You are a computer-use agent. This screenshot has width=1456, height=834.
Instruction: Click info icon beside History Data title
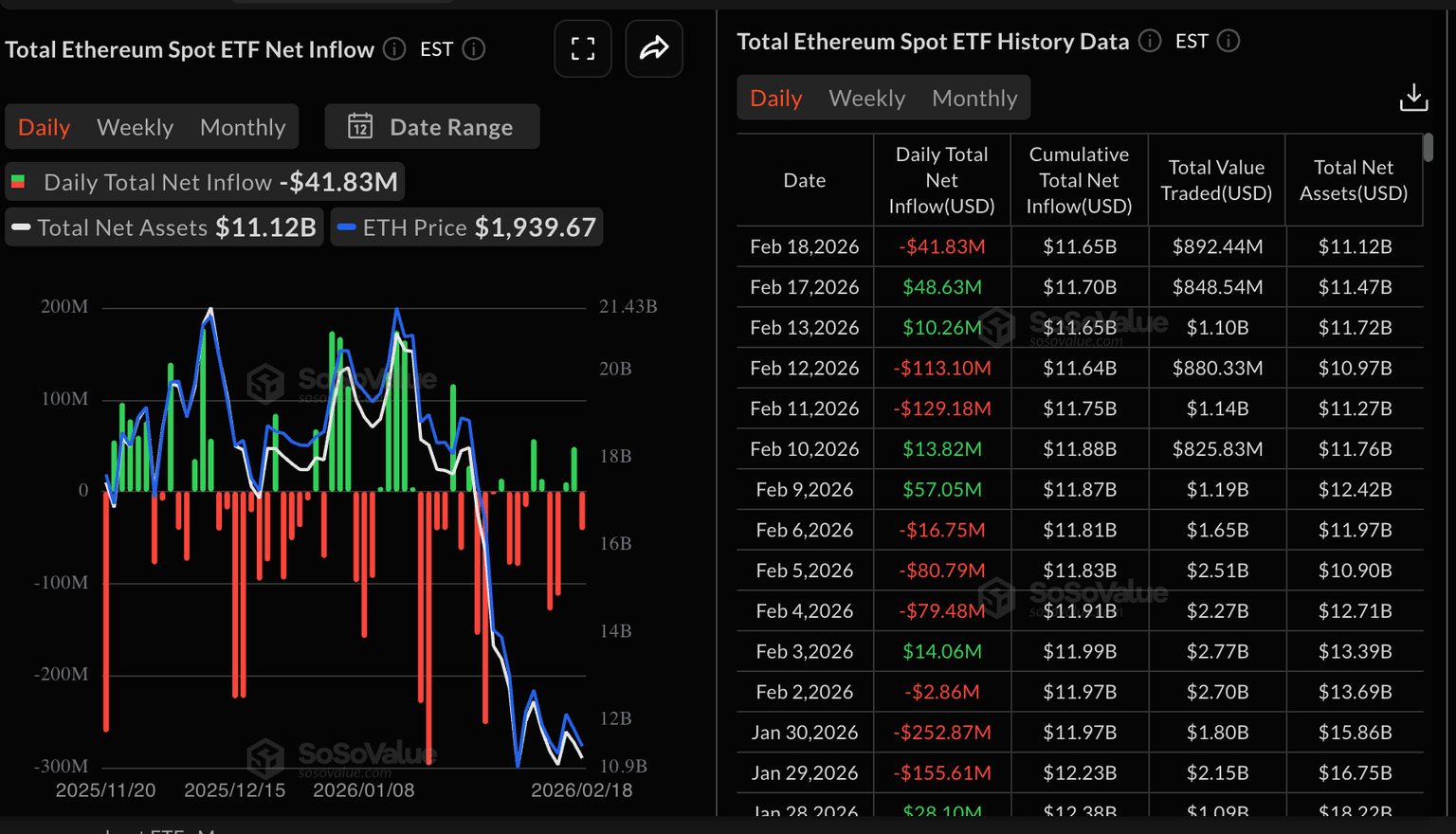[1150, 42]
